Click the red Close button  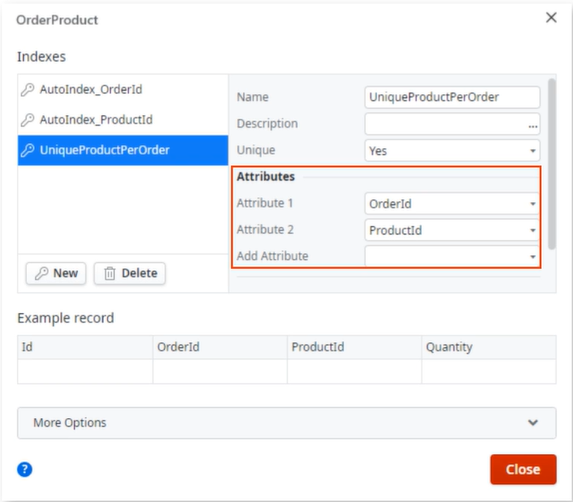tap(523, 469)
